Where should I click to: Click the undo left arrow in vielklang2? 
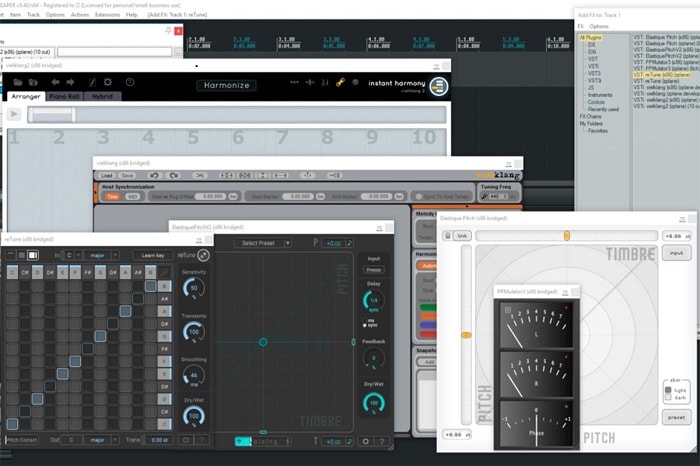[x=55, y=82]
